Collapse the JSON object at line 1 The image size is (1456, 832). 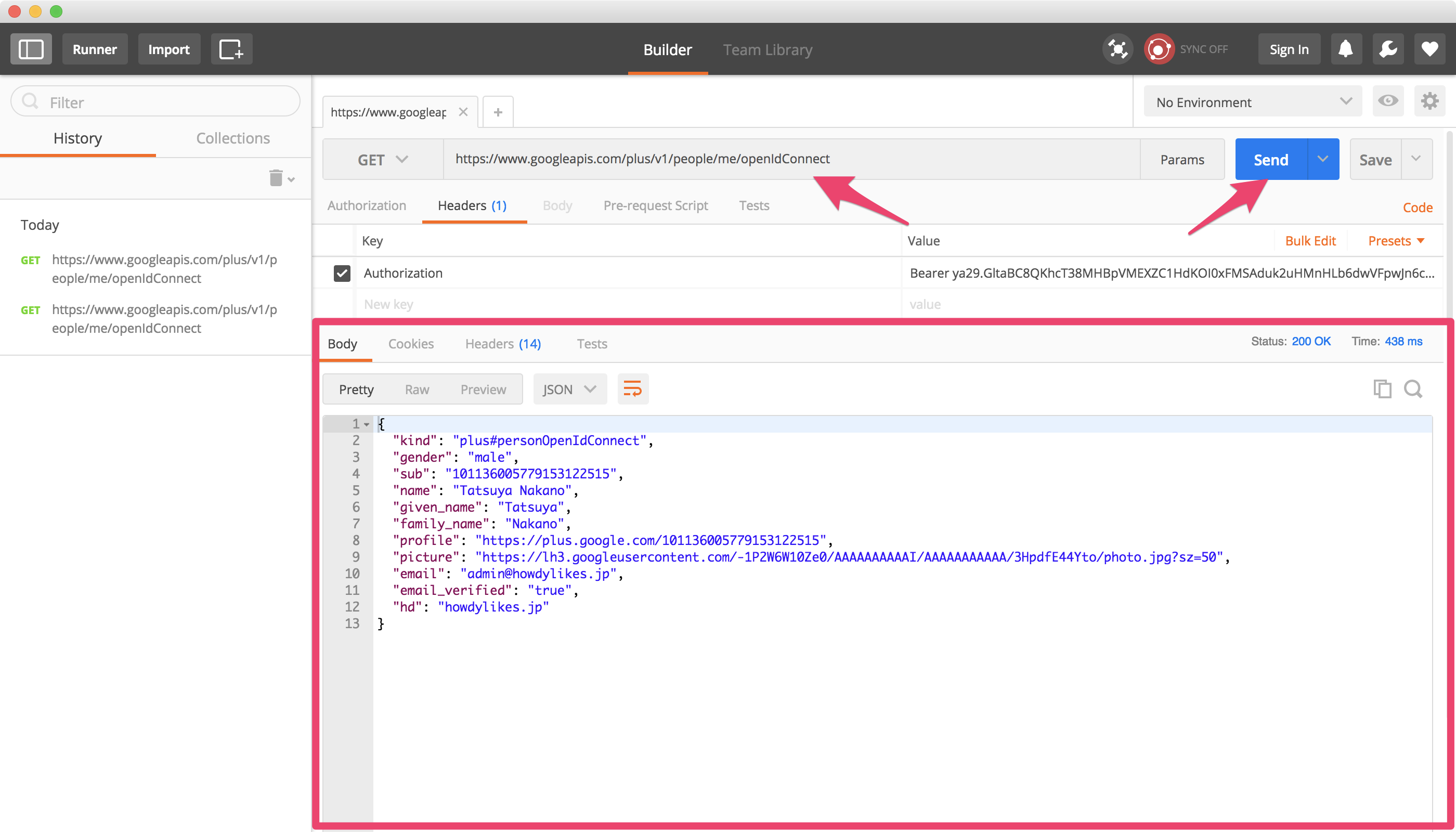[x=366, y=424]
